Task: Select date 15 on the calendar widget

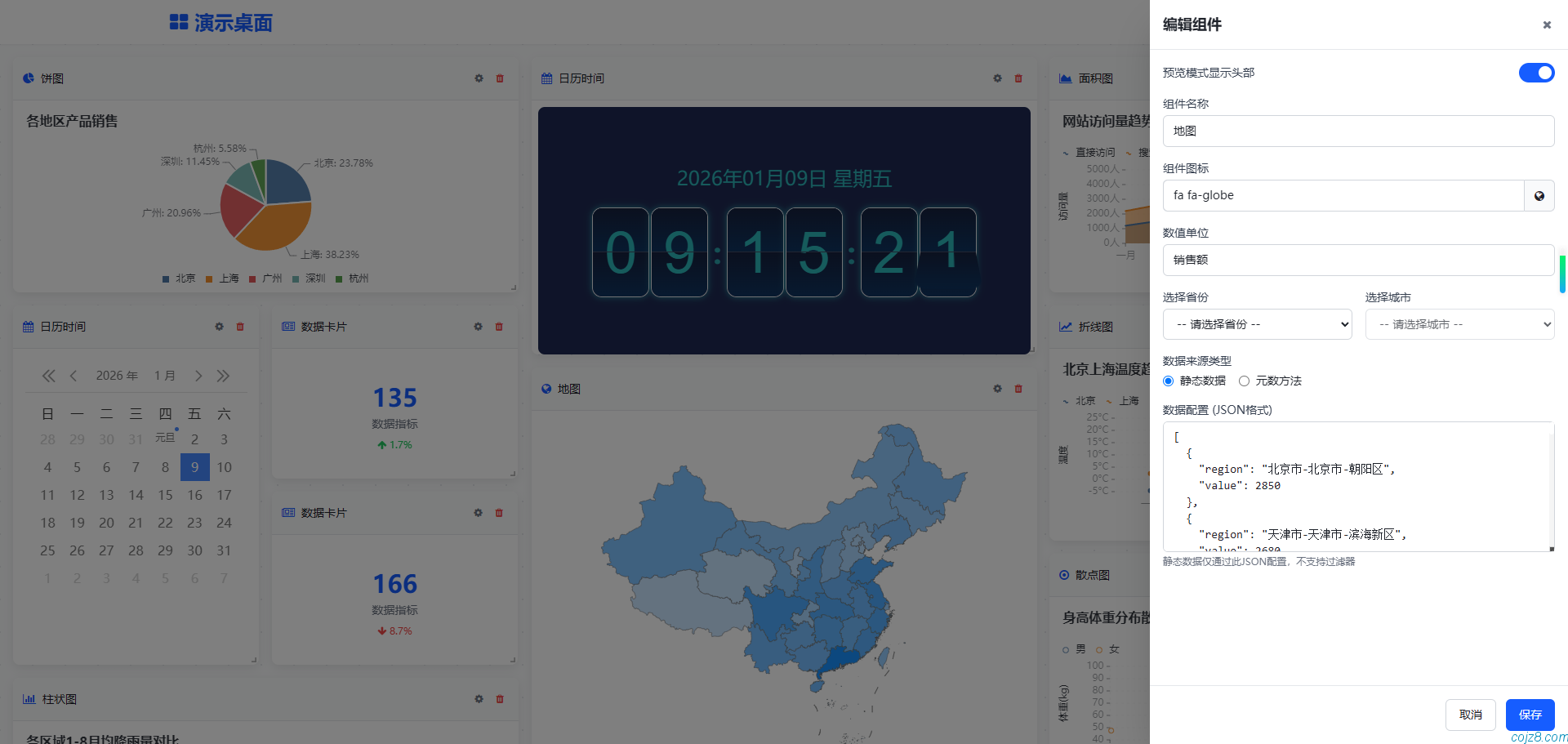Action: pos(165,495)
